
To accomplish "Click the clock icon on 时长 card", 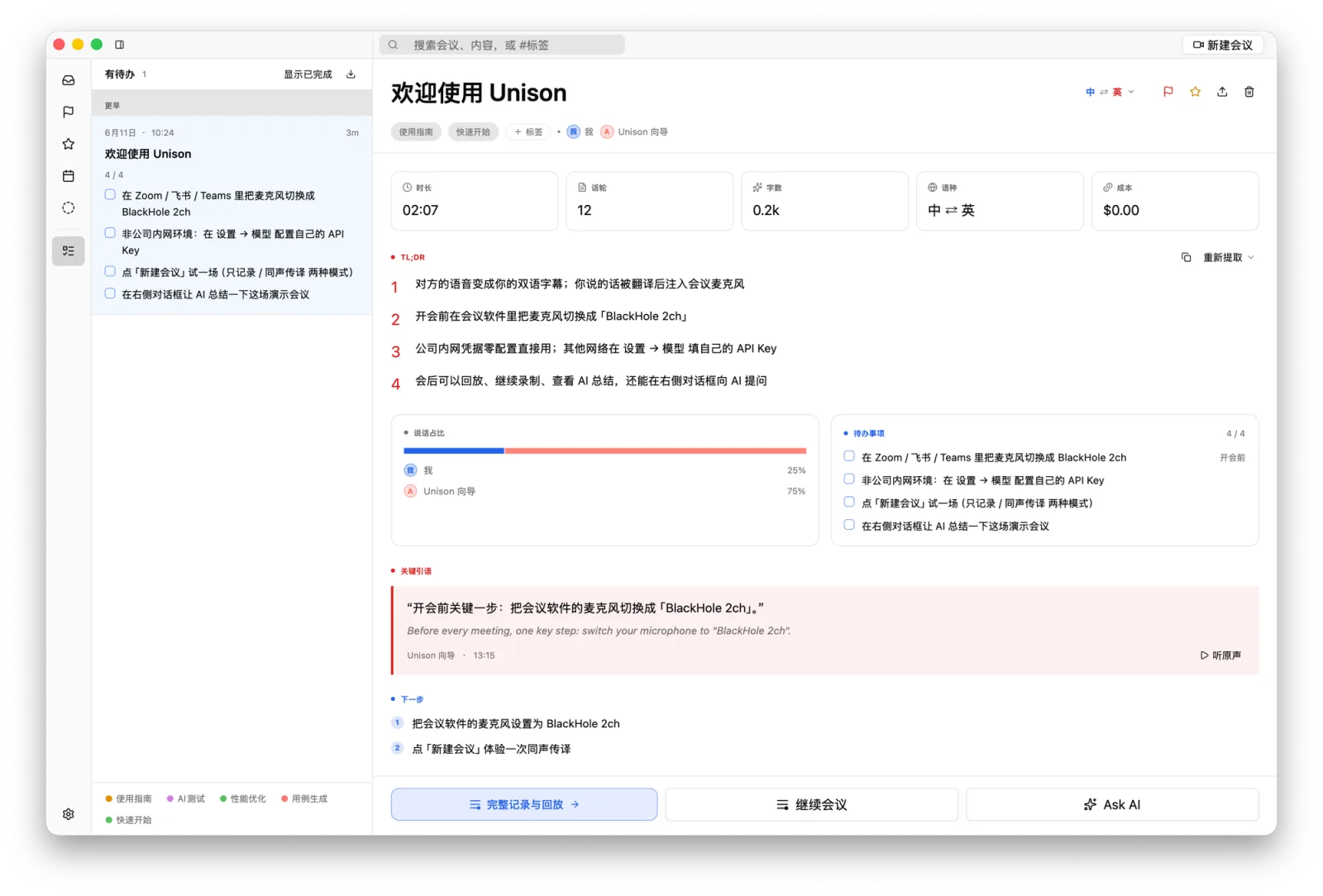I will click(407, 188).
